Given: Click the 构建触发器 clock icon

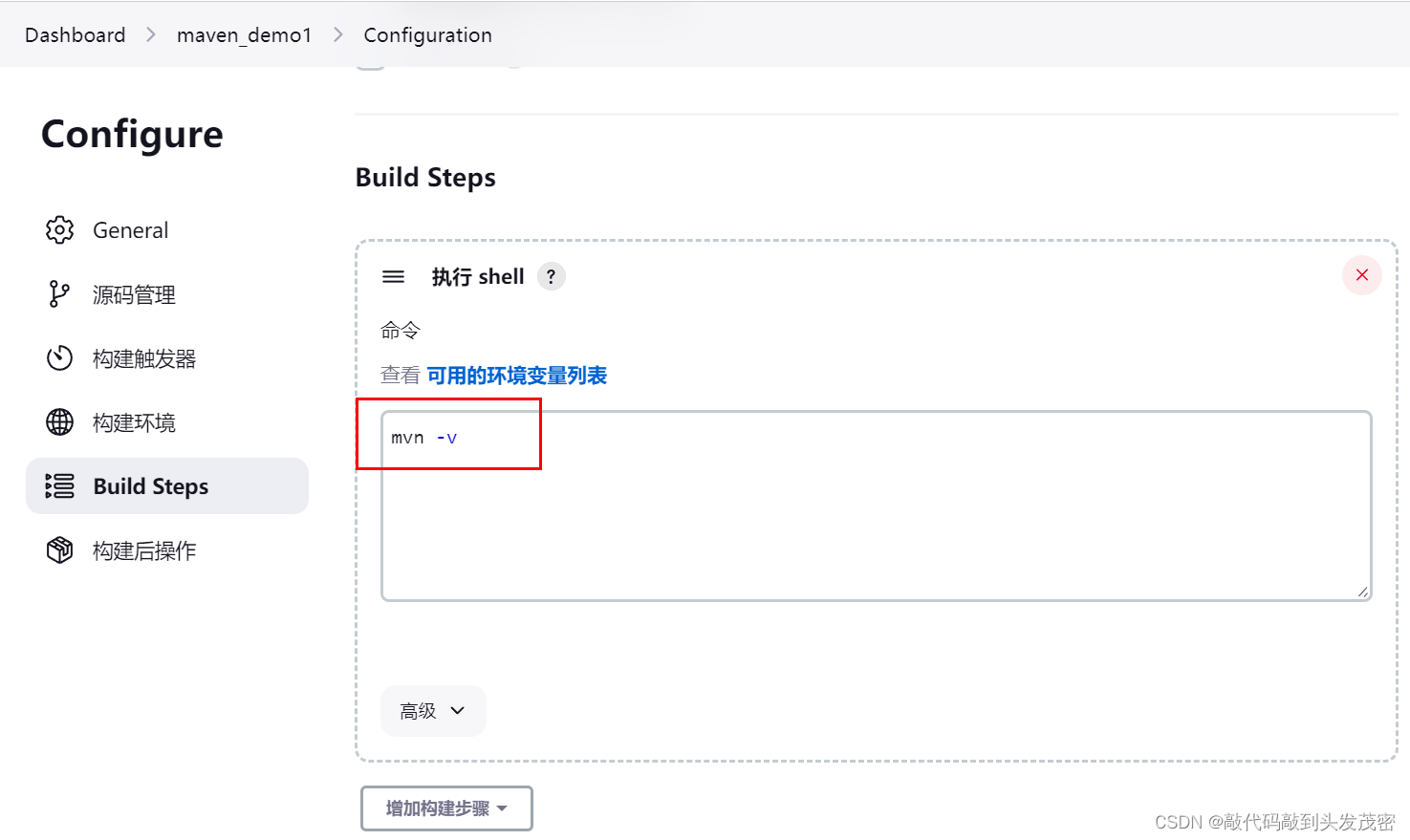Looking at the screenshot, I should [x=59, y=358].
